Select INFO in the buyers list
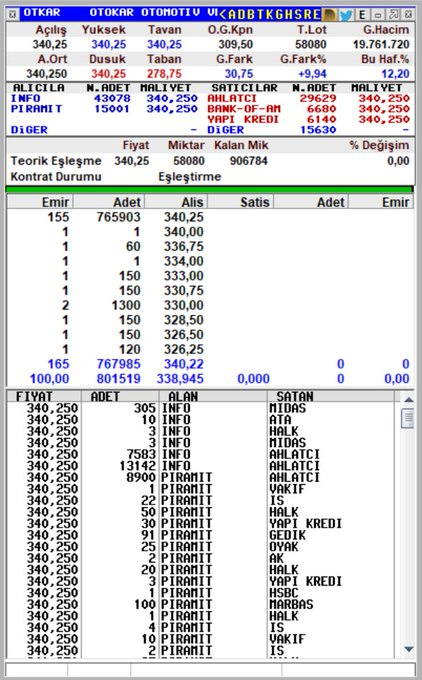 (25, 98)
